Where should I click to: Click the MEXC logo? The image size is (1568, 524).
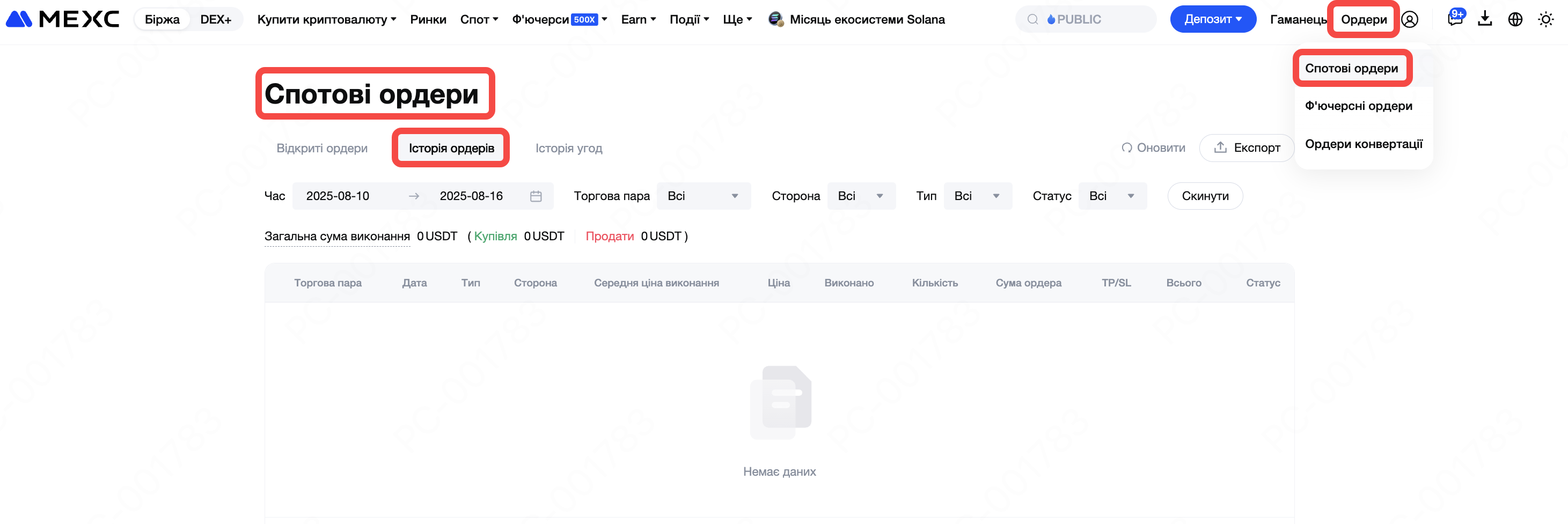pos(63,19)
